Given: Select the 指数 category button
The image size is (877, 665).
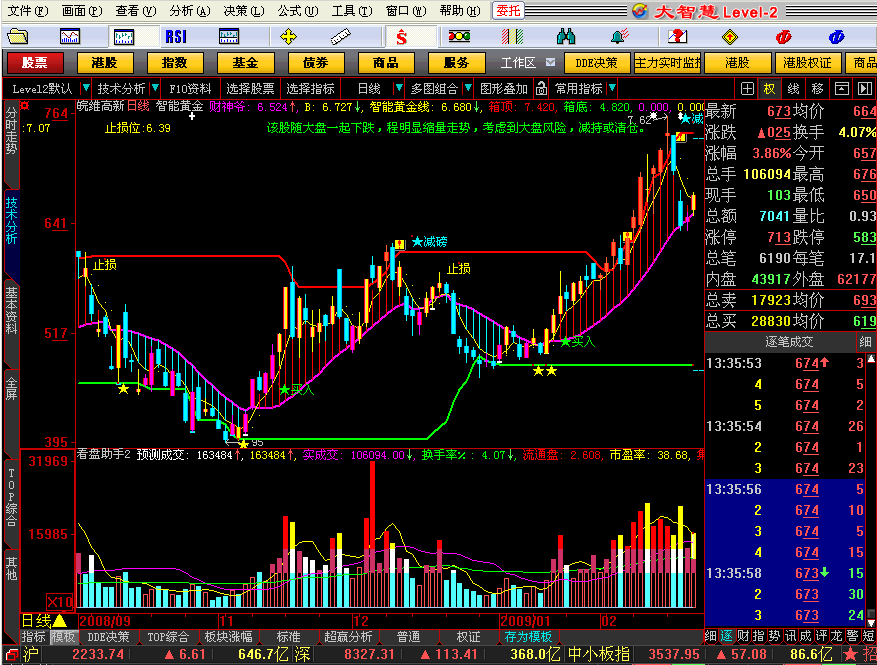Looking at the screenshot, I should pyautogui.click(x=175, y=63).
